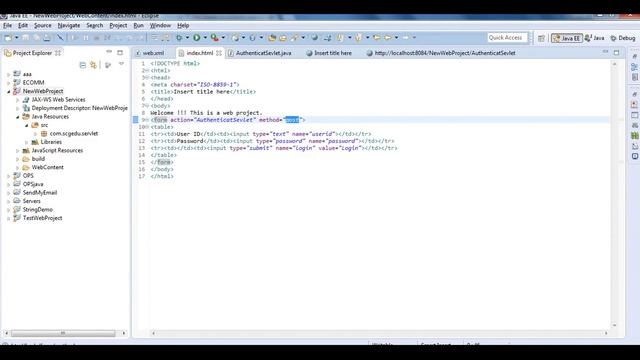The width and height of the screenshot is (640, 360).
Task: Expand the ECOMM project node
Action: pos(9,83)
